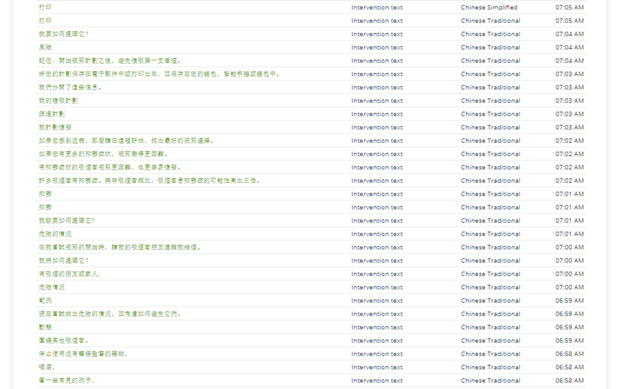Open the 如果您有更多的抑鬱症狀 entry
Viewport: 624px width, 389px height.
(x=103, y=154)
